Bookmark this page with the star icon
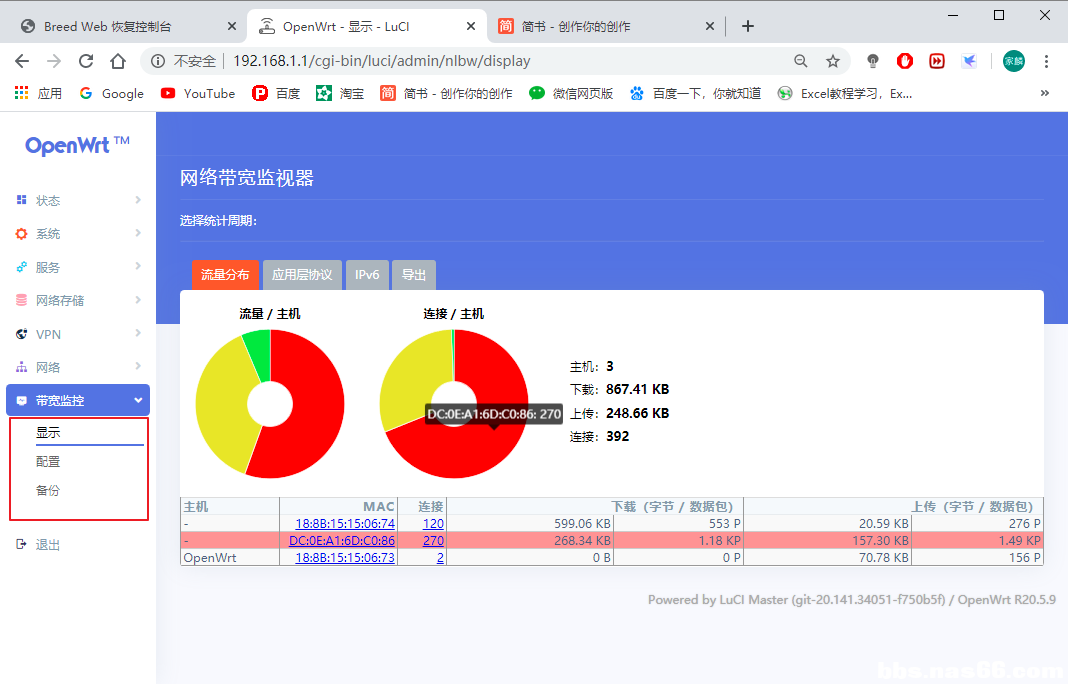Viewport: 1068px width, 684px height. click(x=832, y=61)
